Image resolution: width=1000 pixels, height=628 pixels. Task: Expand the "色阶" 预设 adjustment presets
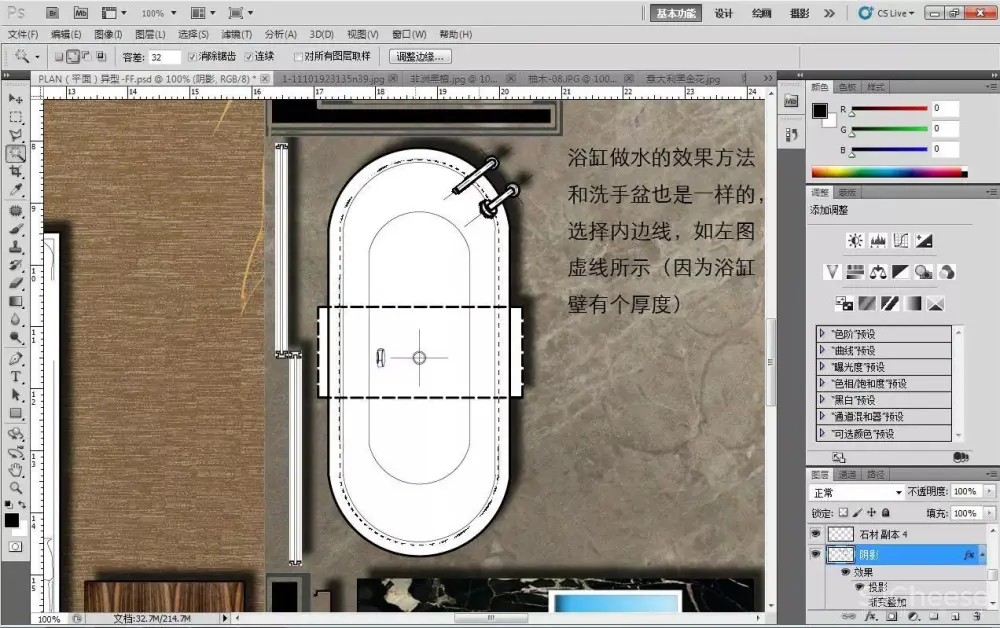coord(823,334)
